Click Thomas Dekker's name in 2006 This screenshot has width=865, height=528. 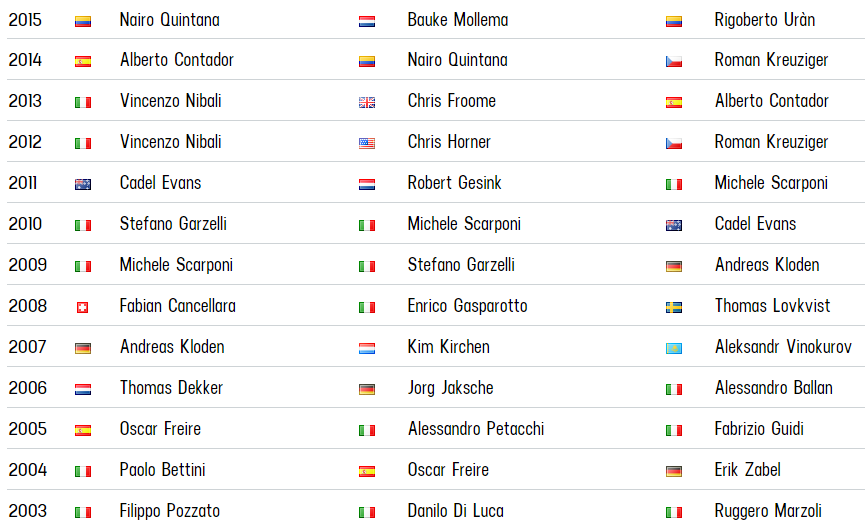click(171, 388)
